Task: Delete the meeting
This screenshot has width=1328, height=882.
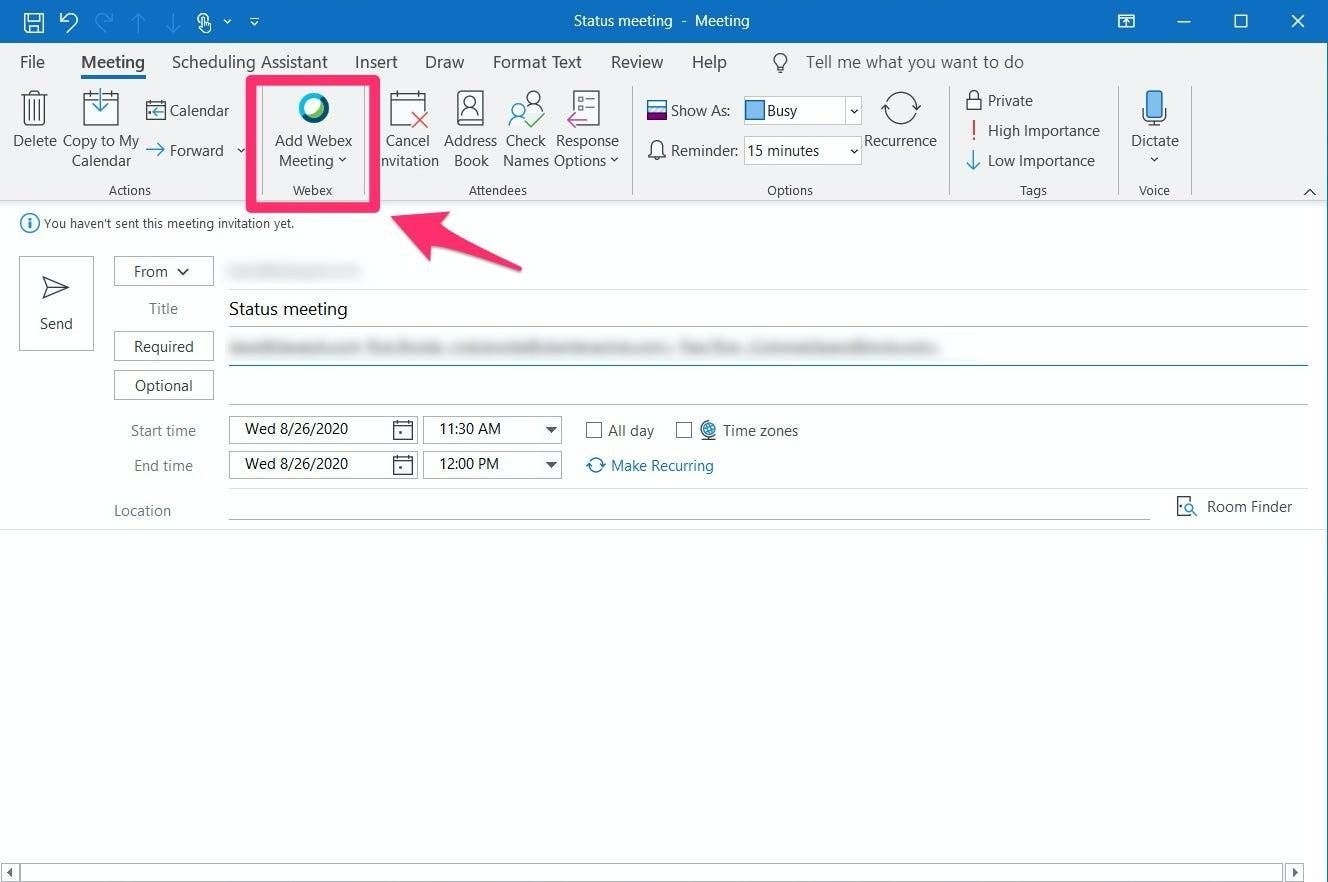Action: [34, 120]
